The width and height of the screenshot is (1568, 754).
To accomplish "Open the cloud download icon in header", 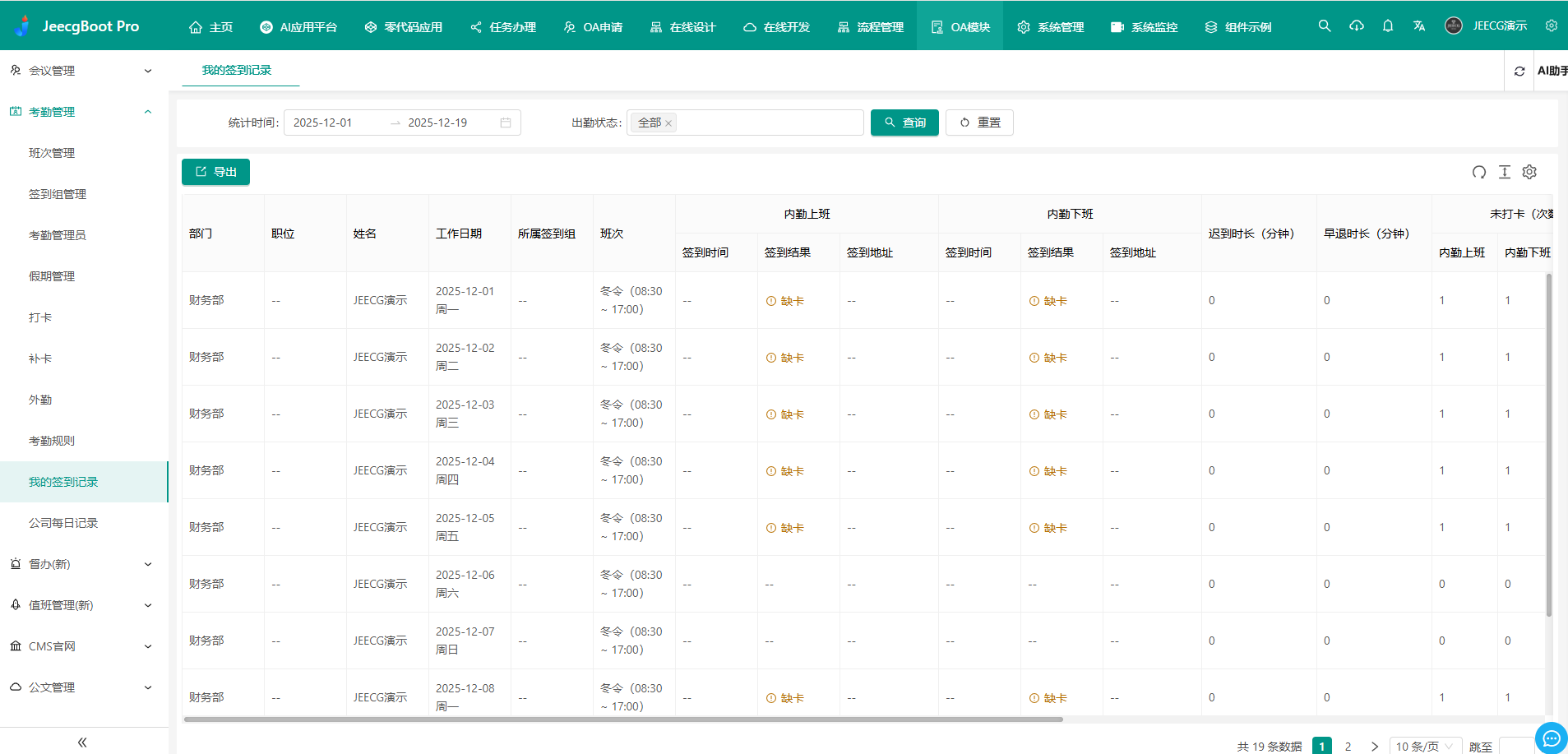I will tap(1356, 26).
